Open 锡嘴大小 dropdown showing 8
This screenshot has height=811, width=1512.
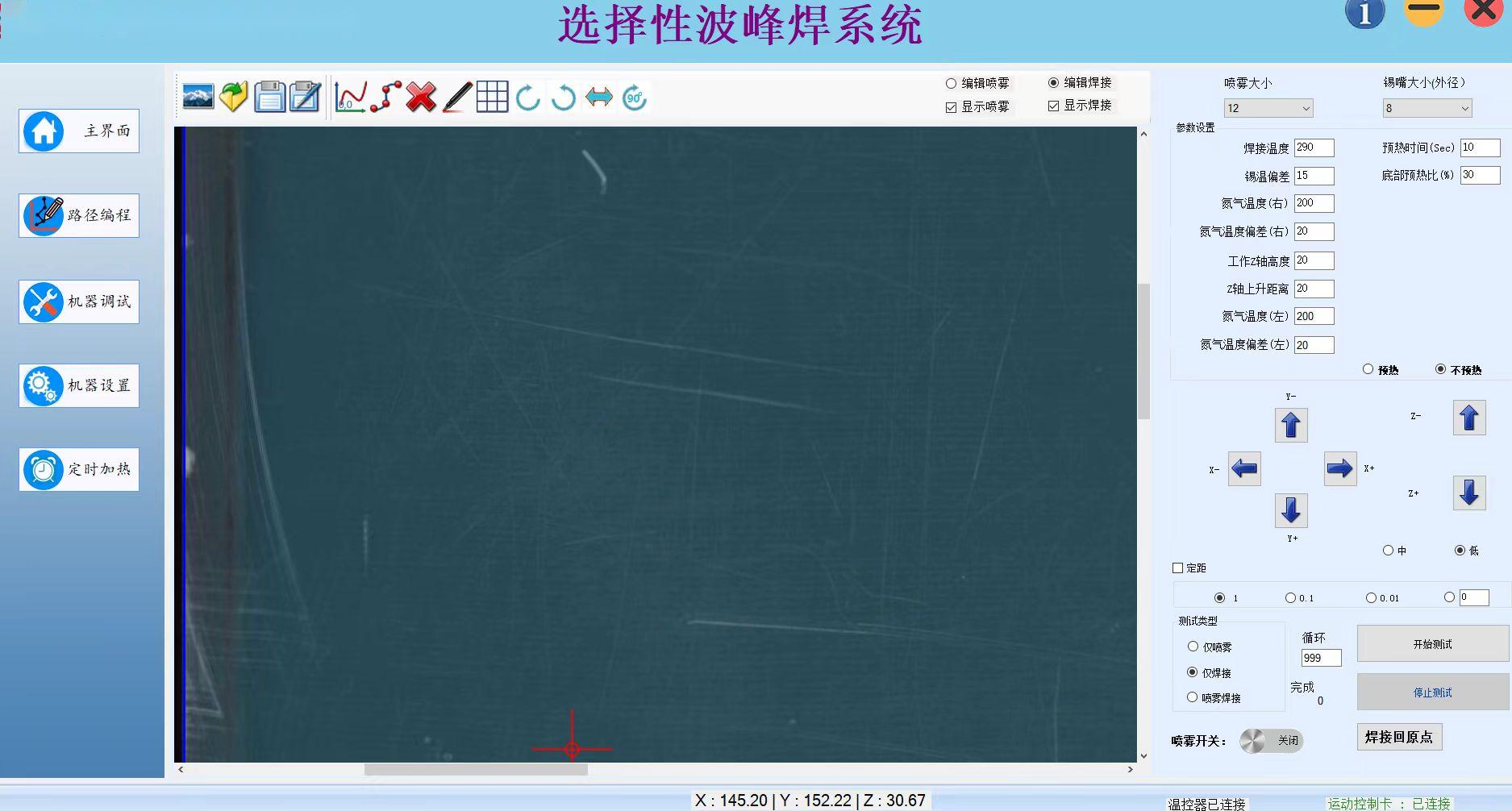pyautogui.click(x=1427, y=108)
